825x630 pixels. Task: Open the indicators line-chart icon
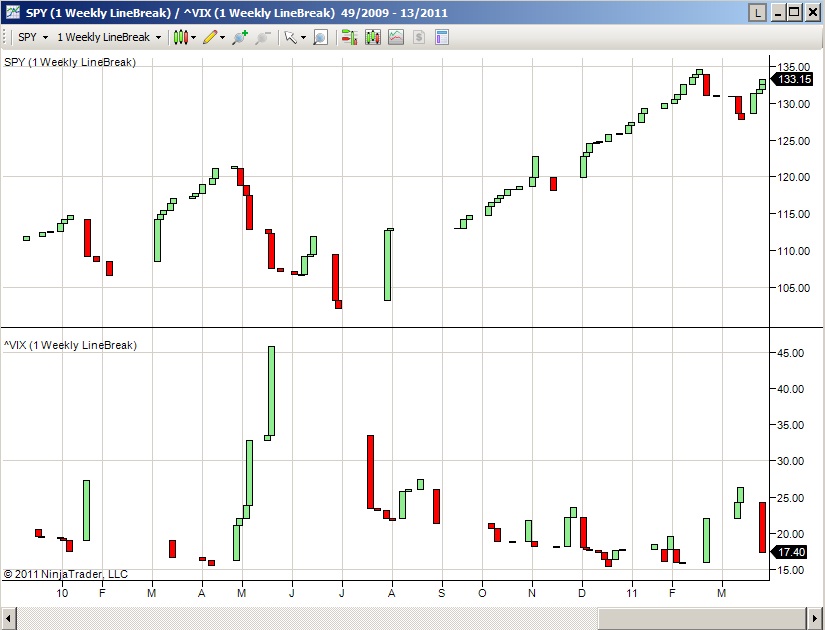396,37
